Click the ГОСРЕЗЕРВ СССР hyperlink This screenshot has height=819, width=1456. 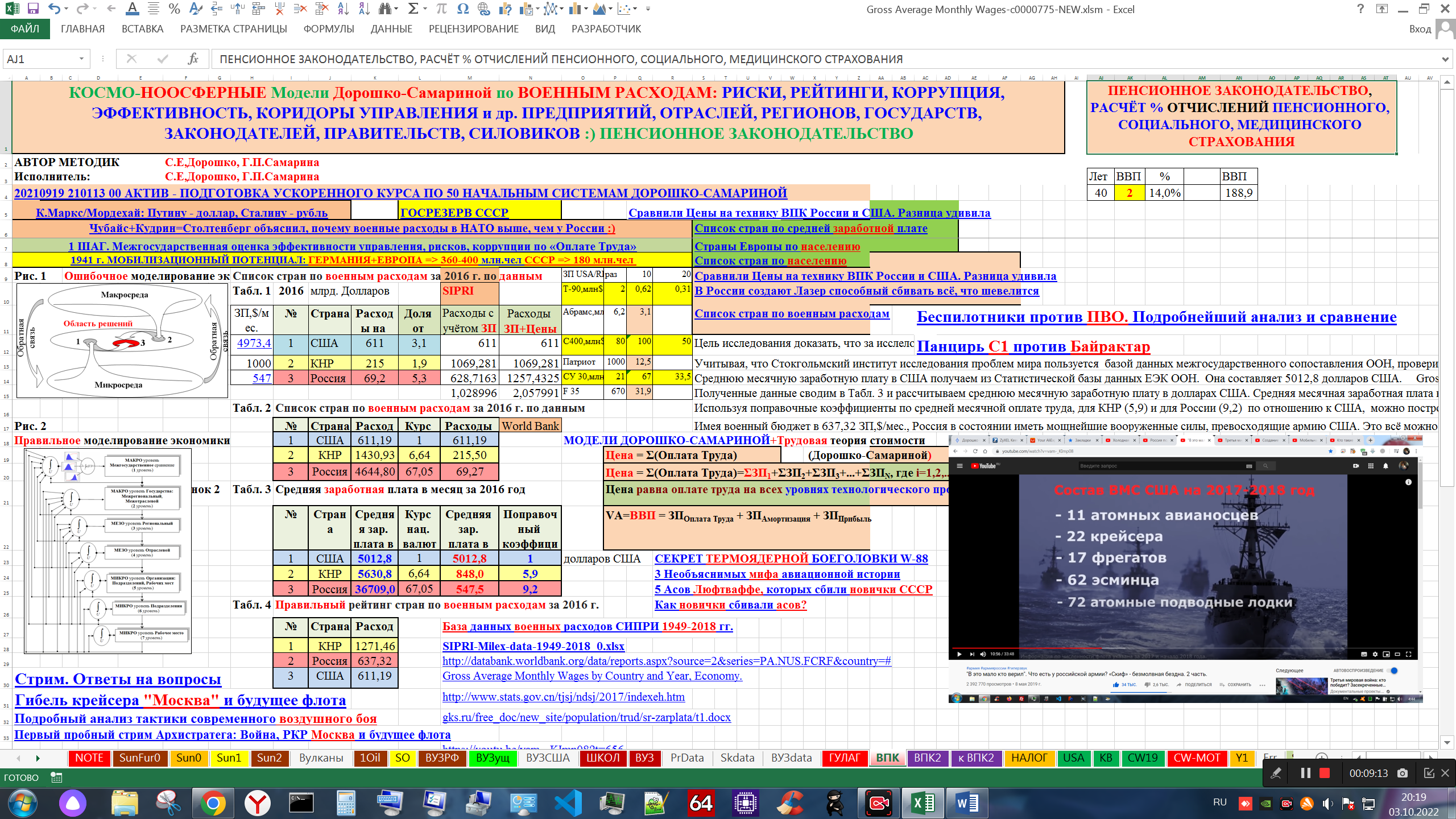point(454,213)
